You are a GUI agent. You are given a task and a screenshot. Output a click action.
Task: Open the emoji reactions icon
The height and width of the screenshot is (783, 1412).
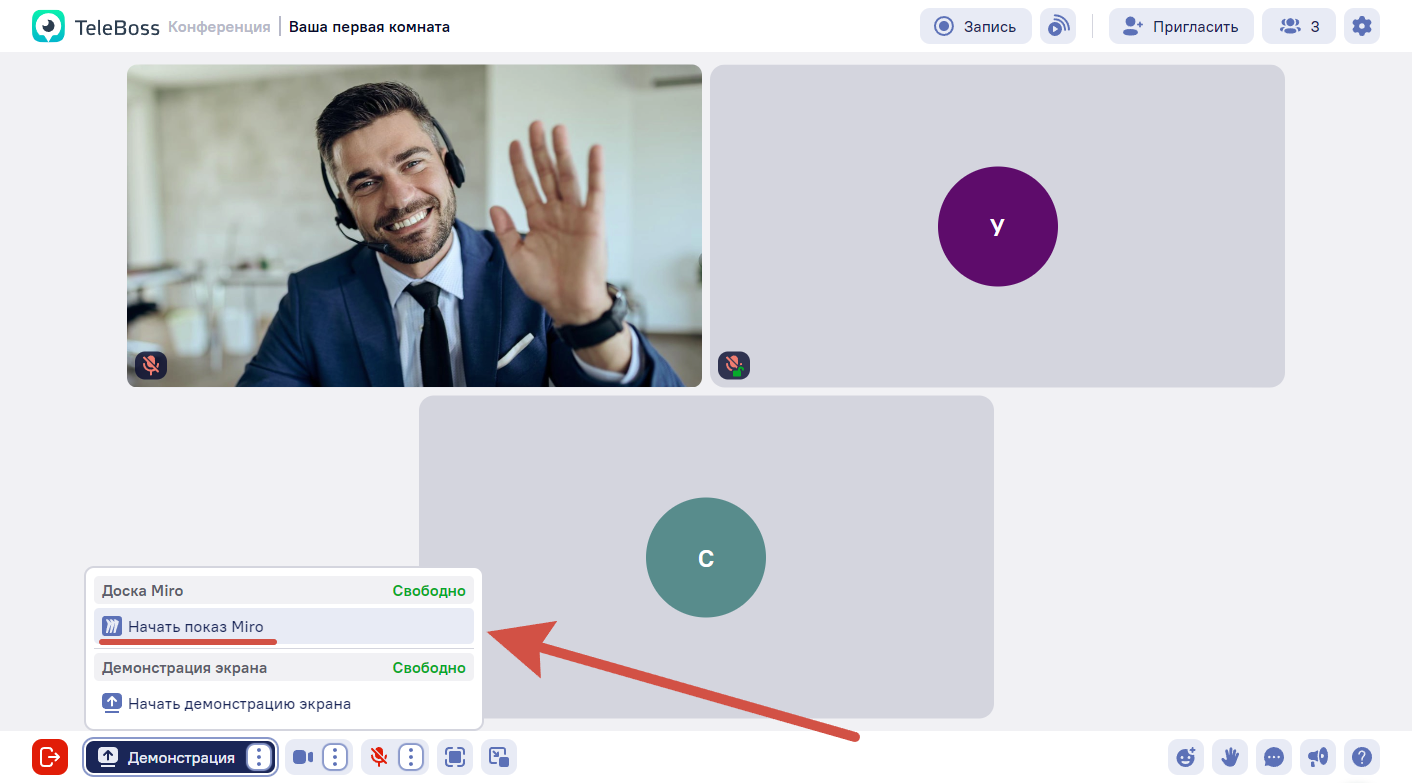tap(1186, 757)
